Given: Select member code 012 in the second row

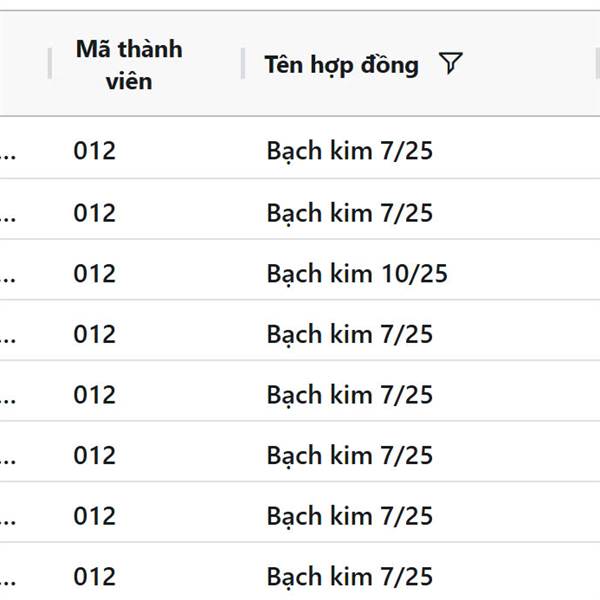Looking at the screenshot, I should (95, 213).
